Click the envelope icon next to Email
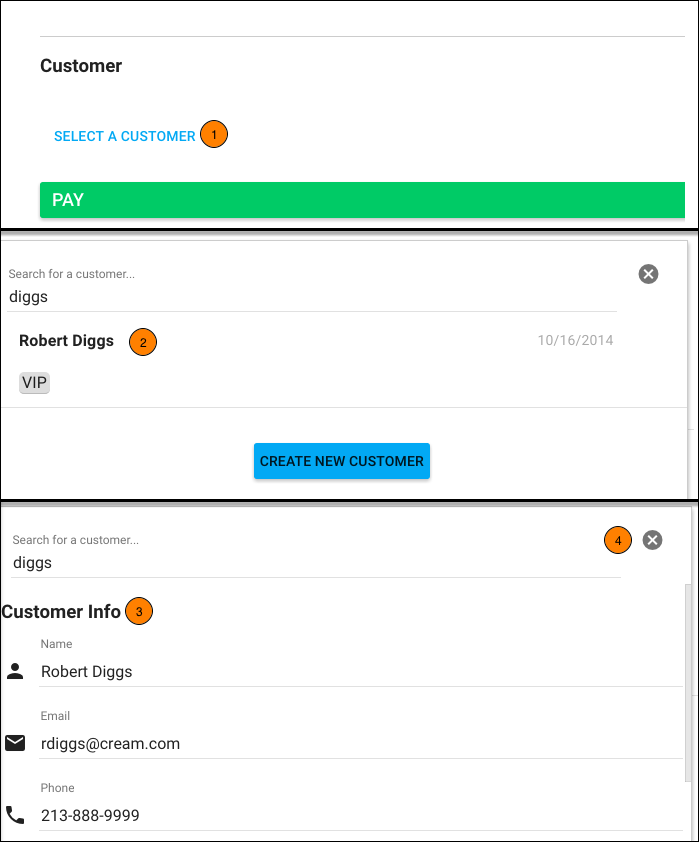Screen dimensions: 699x842 [14, 743]
